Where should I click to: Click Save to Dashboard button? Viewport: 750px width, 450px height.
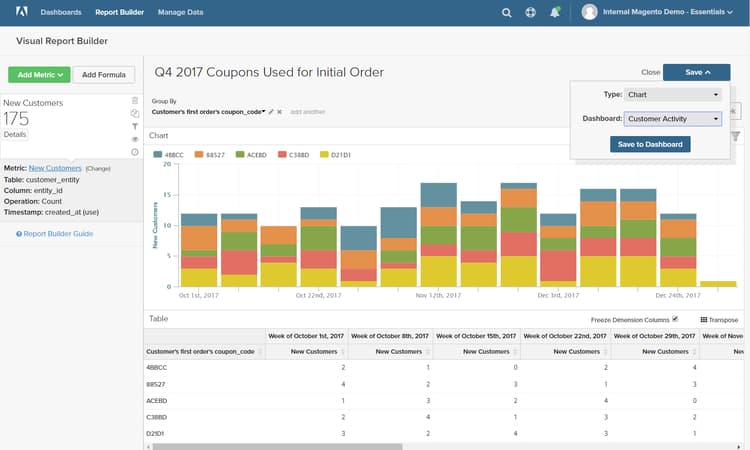tap(650, 144)
